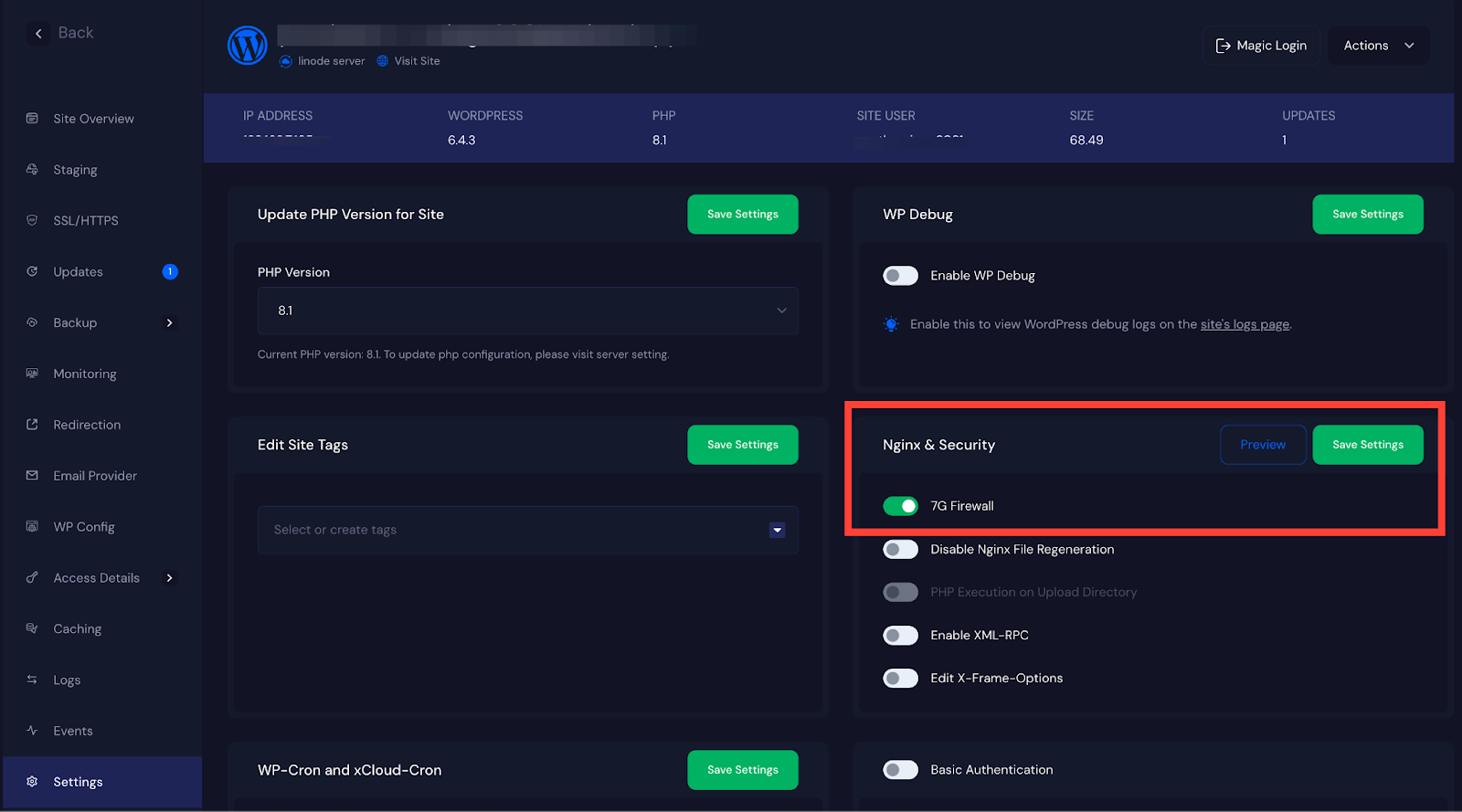
Task: Click the Visit Site link
Action: click(x=418, y=61)
